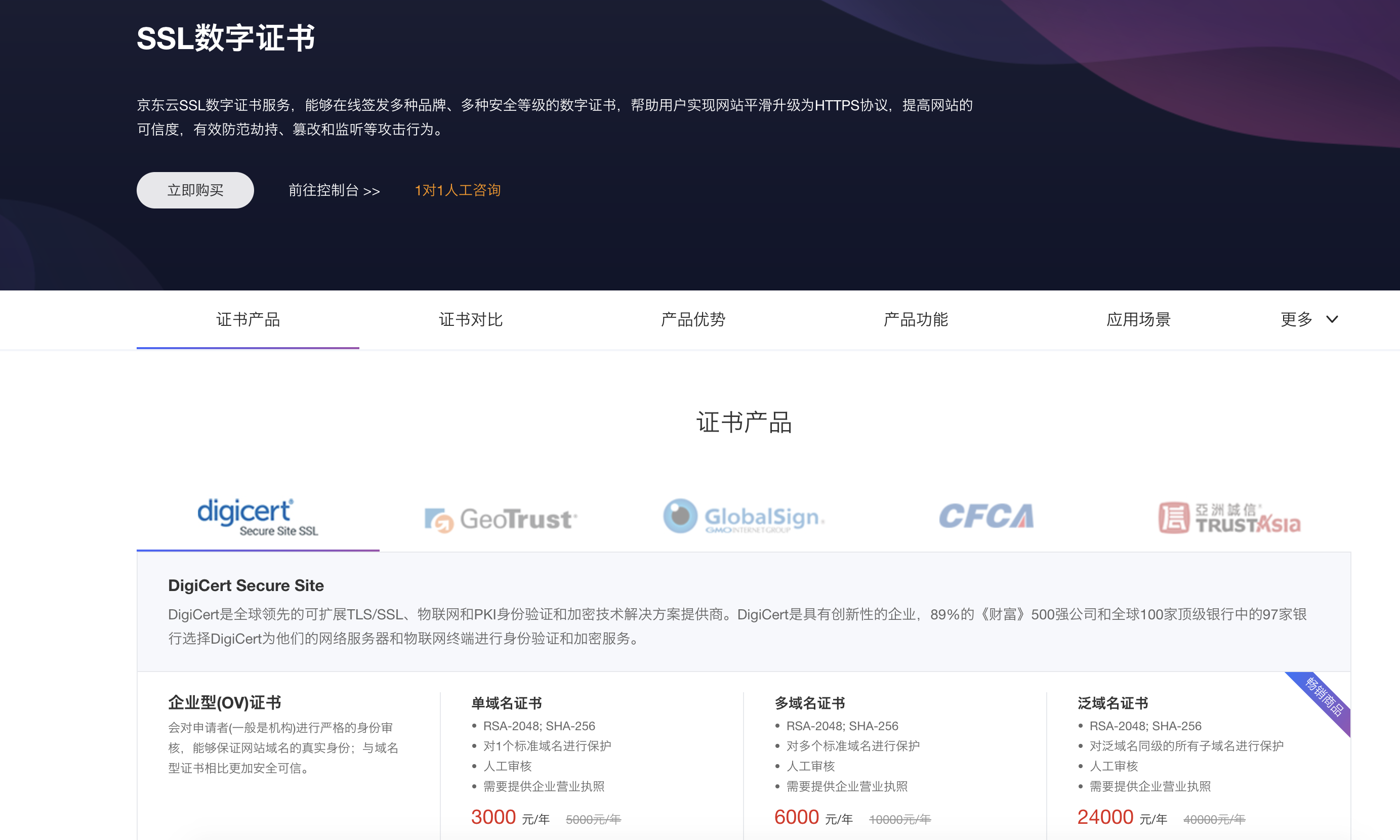
Task: Open 前往控制台 >> link
Action: (x=334, y=190)
